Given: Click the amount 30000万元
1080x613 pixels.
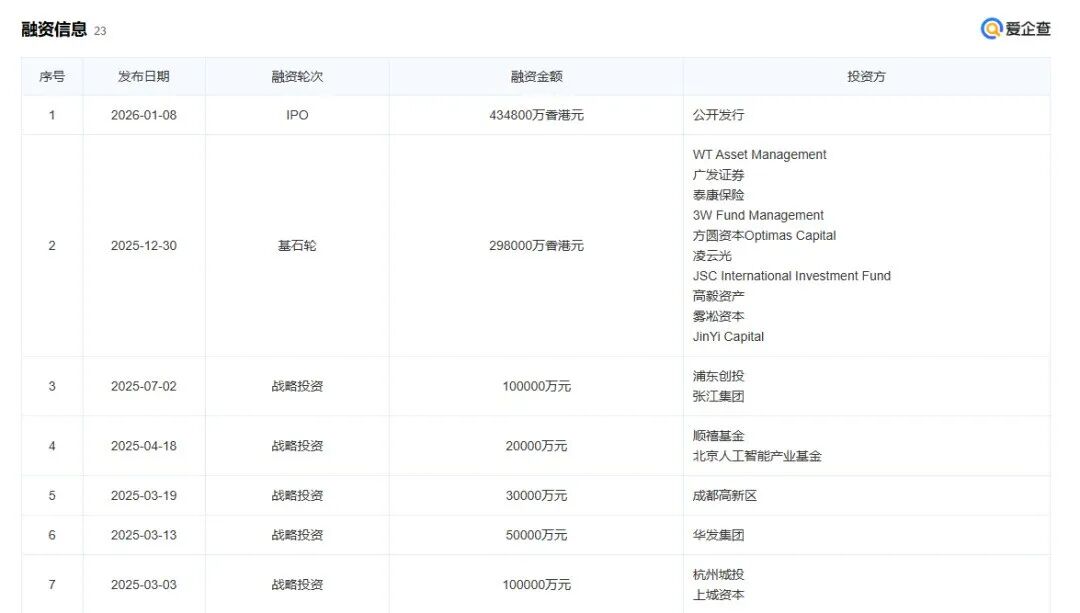Looking at the screenshot, I should (537, 496).
